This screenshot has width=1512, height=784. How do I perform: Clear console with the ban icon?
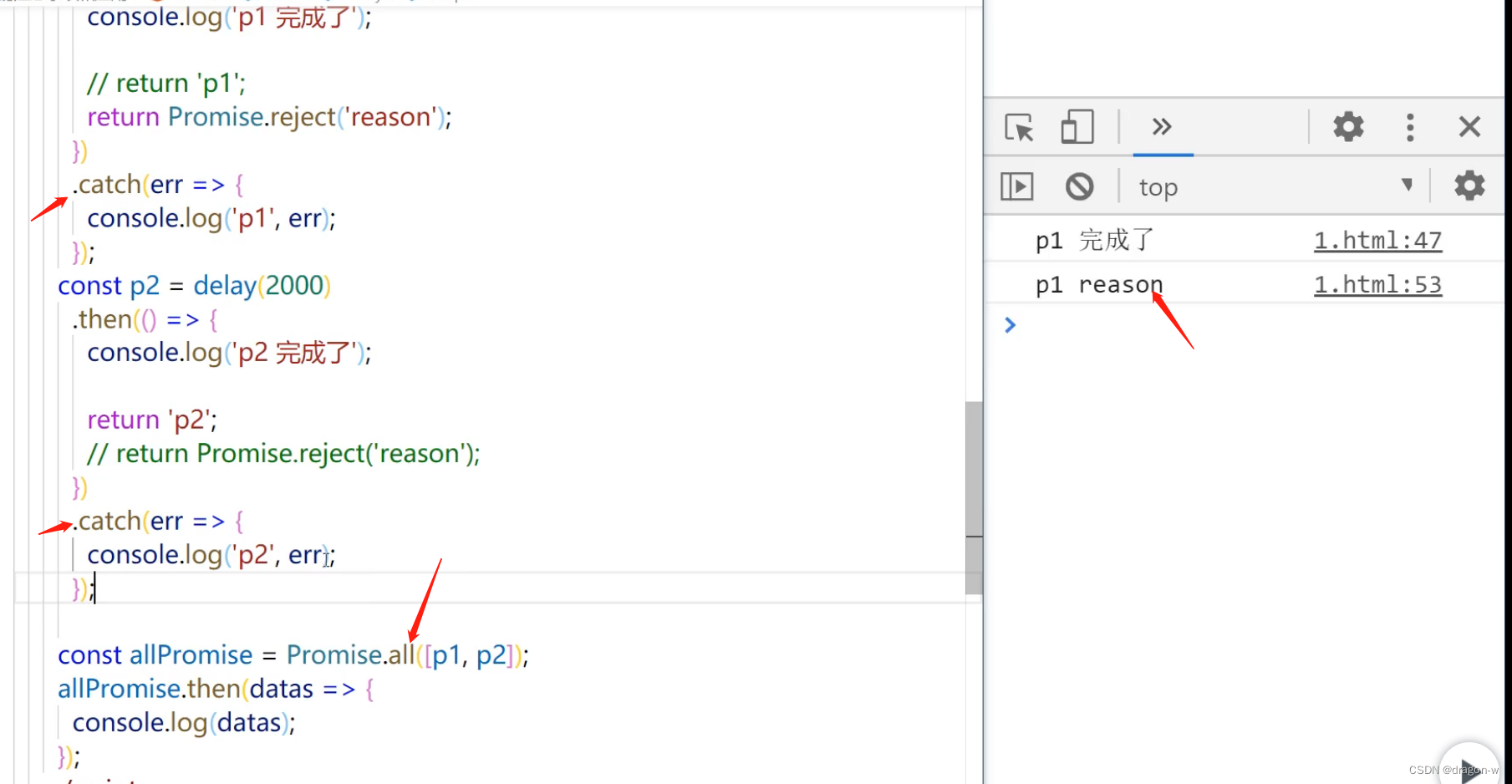1079,186
